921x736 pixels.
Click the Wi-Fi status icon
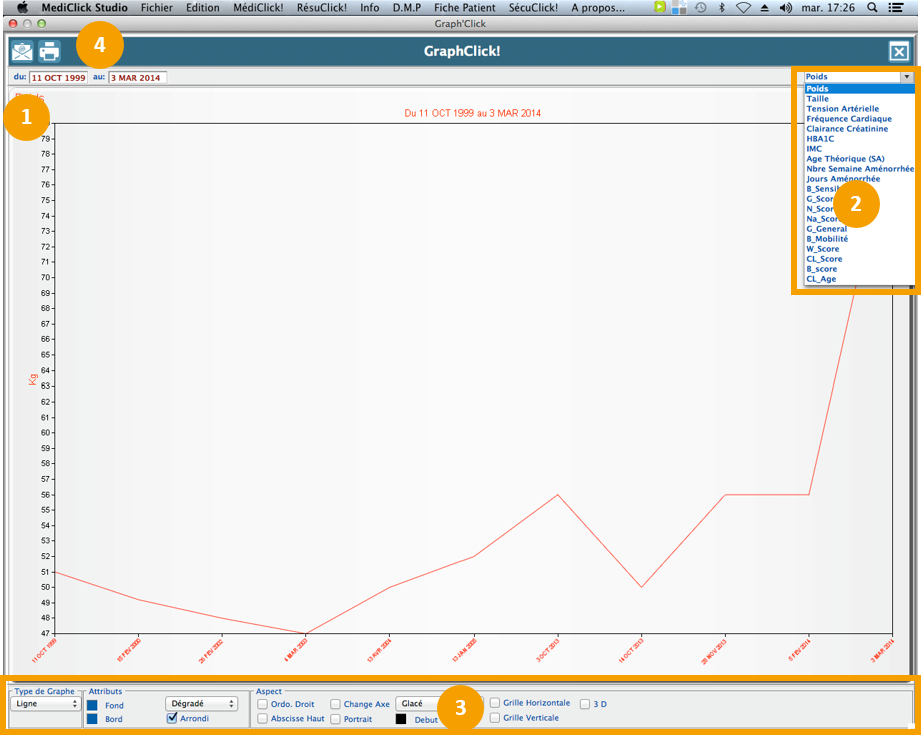[x=743, y=7]
